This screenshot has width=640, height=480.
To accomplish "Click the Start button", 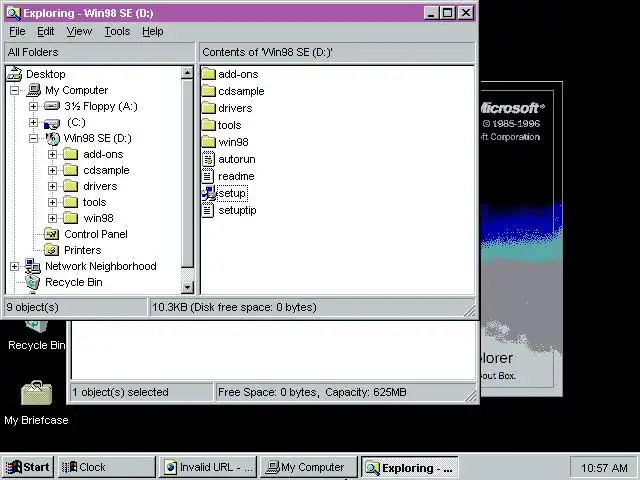I will (27, 467).
